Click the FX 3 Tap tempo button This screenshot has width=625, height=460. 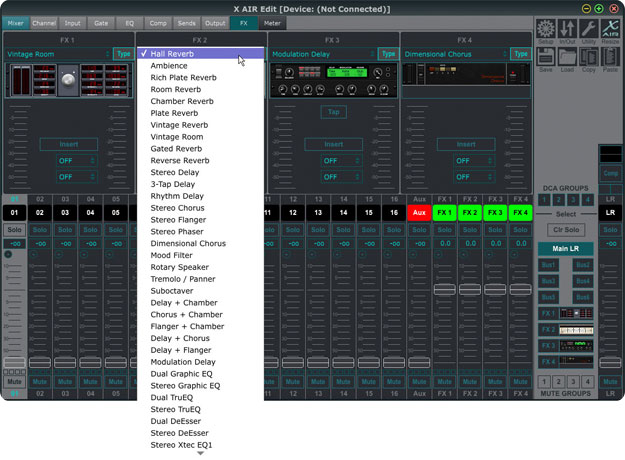pos(334,112)
